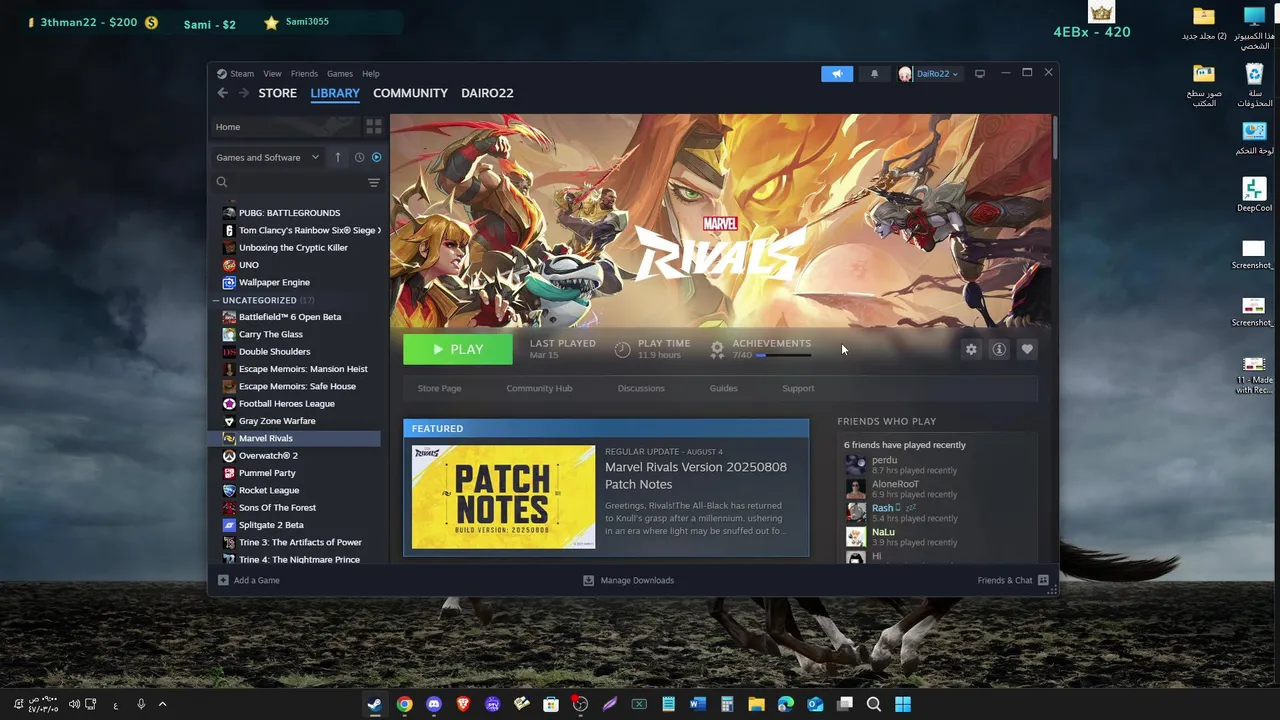Open Word from the taskbar
The width and height of the screenshot is (1280, 720).
click(x=698, y=704)
